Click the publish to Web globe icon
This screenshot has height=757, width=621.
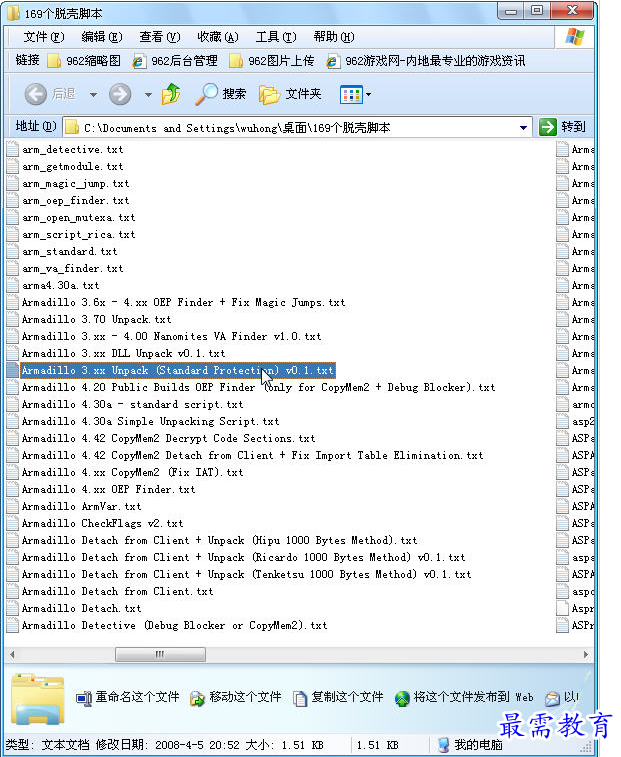click(x=402, y=698)
